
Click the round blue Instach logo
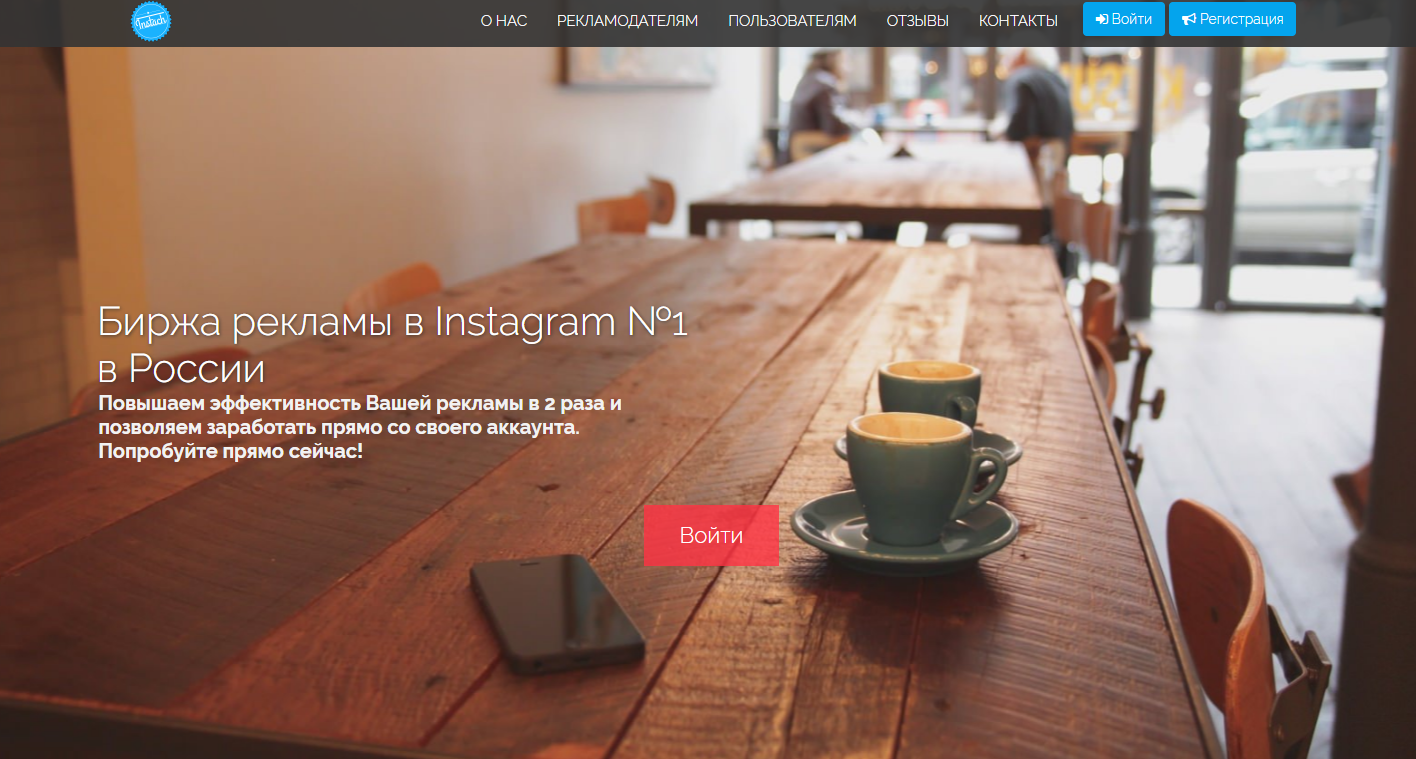[x=151, y=21]
